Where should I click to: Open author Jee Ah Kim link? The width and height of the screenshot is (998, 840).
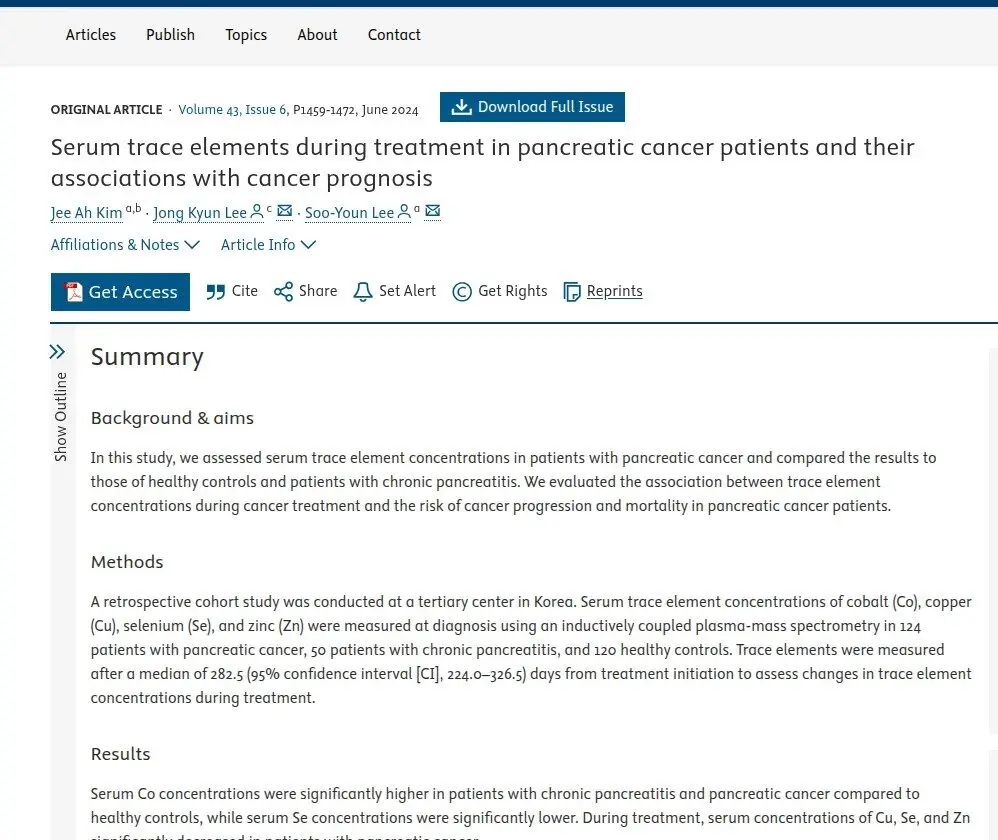click(x=87, y=213)
